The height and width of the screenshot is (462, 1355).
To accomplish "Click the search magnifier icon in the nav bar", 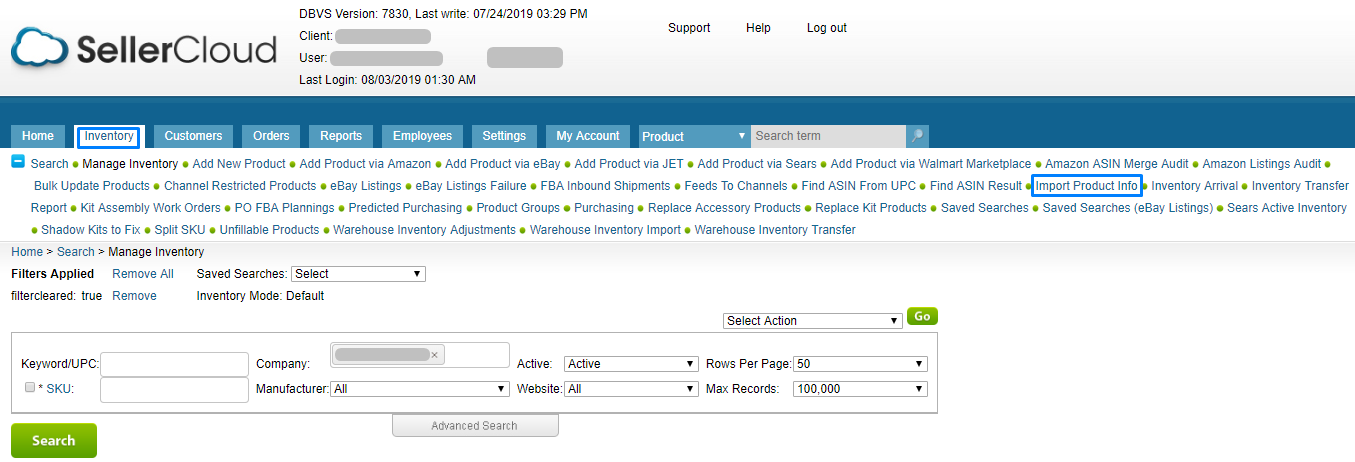I will pyautogui.click(x=917, y=136).
